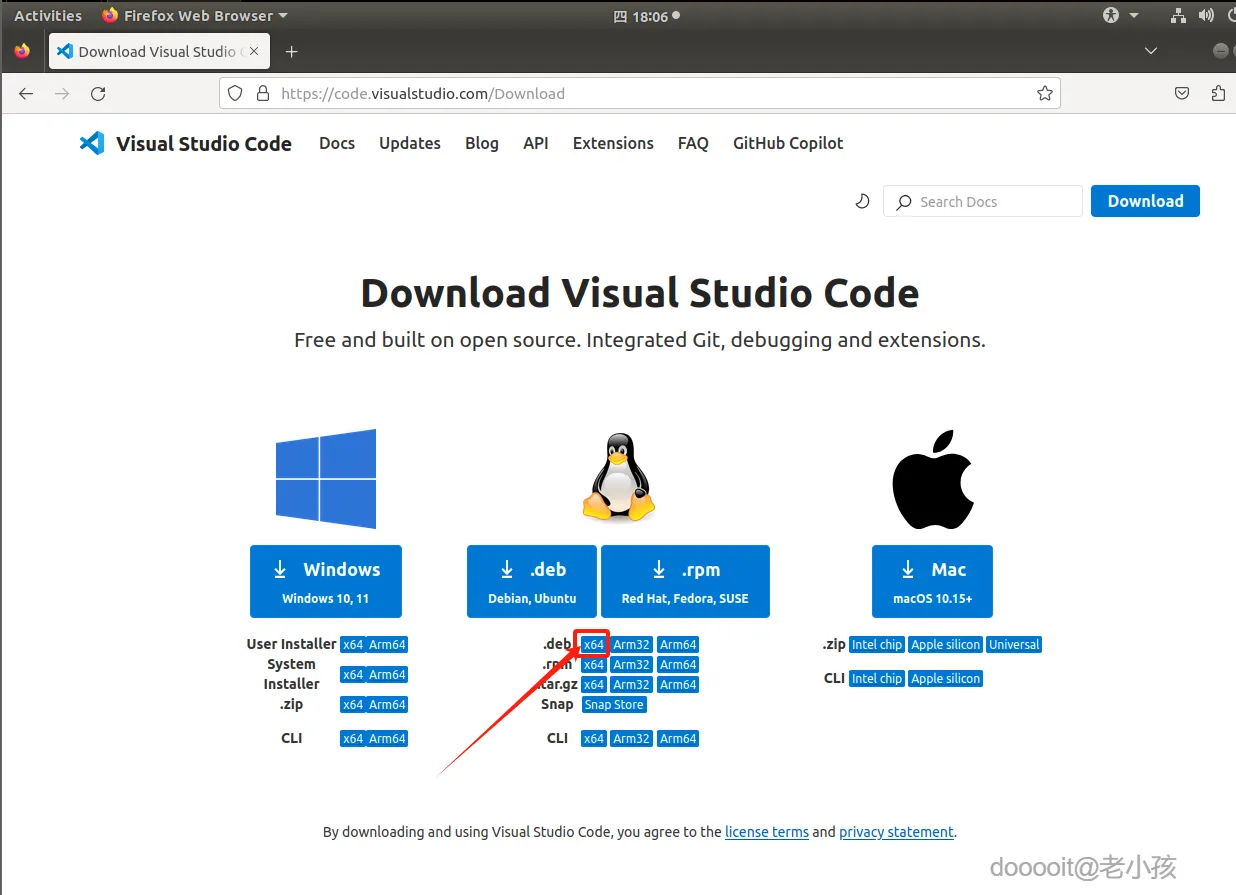Click the padlock site info icon
Image resolution: width=1236 pixels, height=895 pixels.
point(263,93)
